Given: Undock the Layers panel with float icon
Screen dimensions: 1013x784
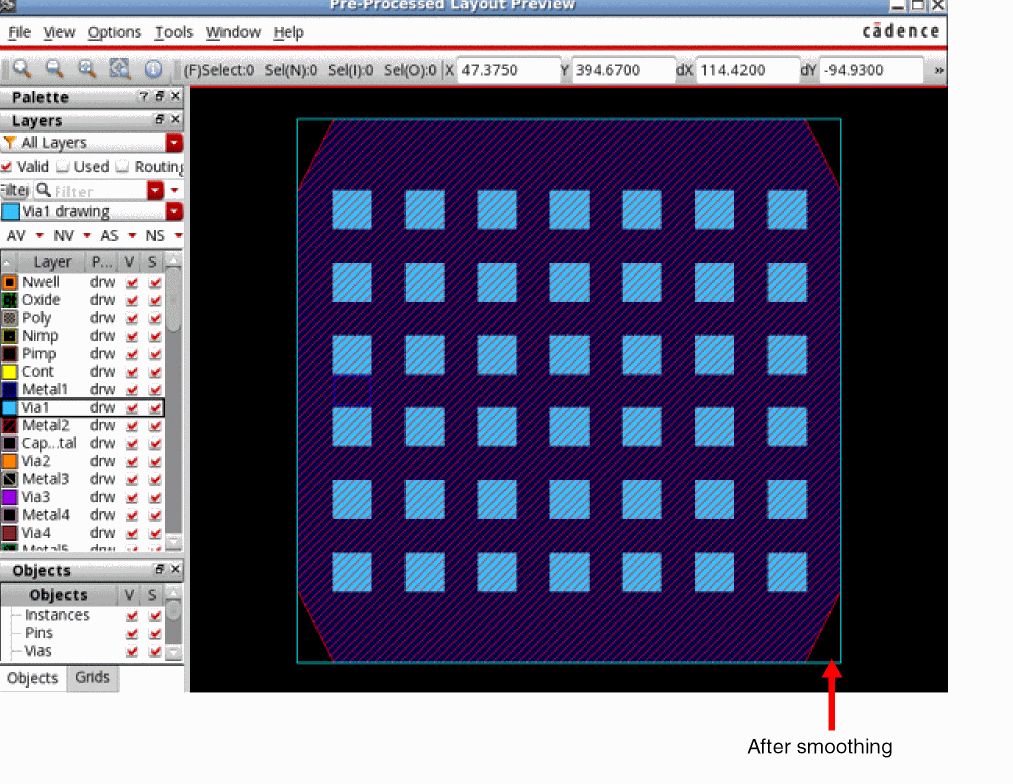Looking at the screenshot, I should [160, 119].
